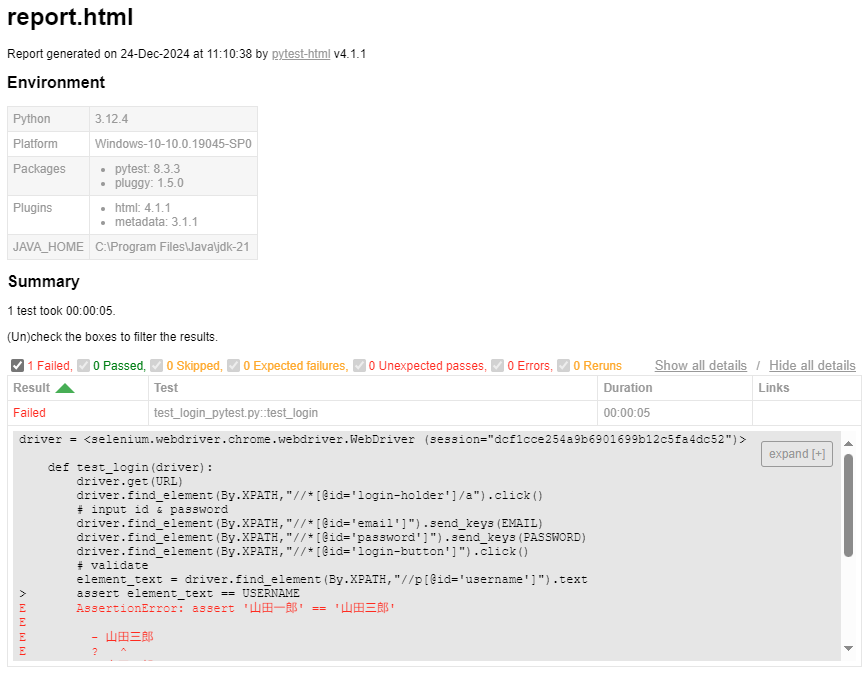This screenshot has width=868, height=697.
Task: Expand the failed test log with "expand [+]"
Action: point(796,453)
